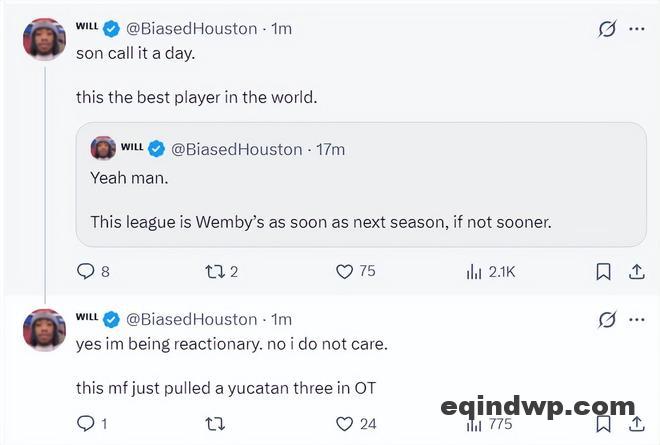Retweet the 'son call it a day' tweet

point(215,272)
